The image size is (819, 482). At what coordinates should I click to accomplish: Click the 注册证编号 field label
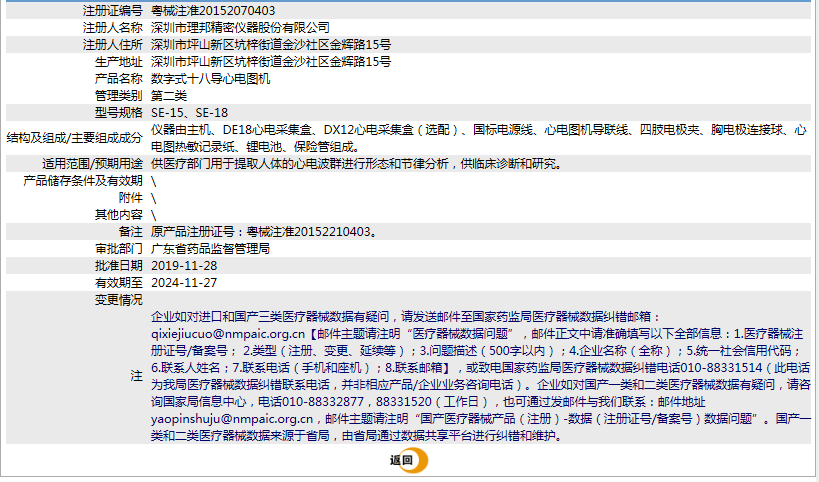[112, 10]
